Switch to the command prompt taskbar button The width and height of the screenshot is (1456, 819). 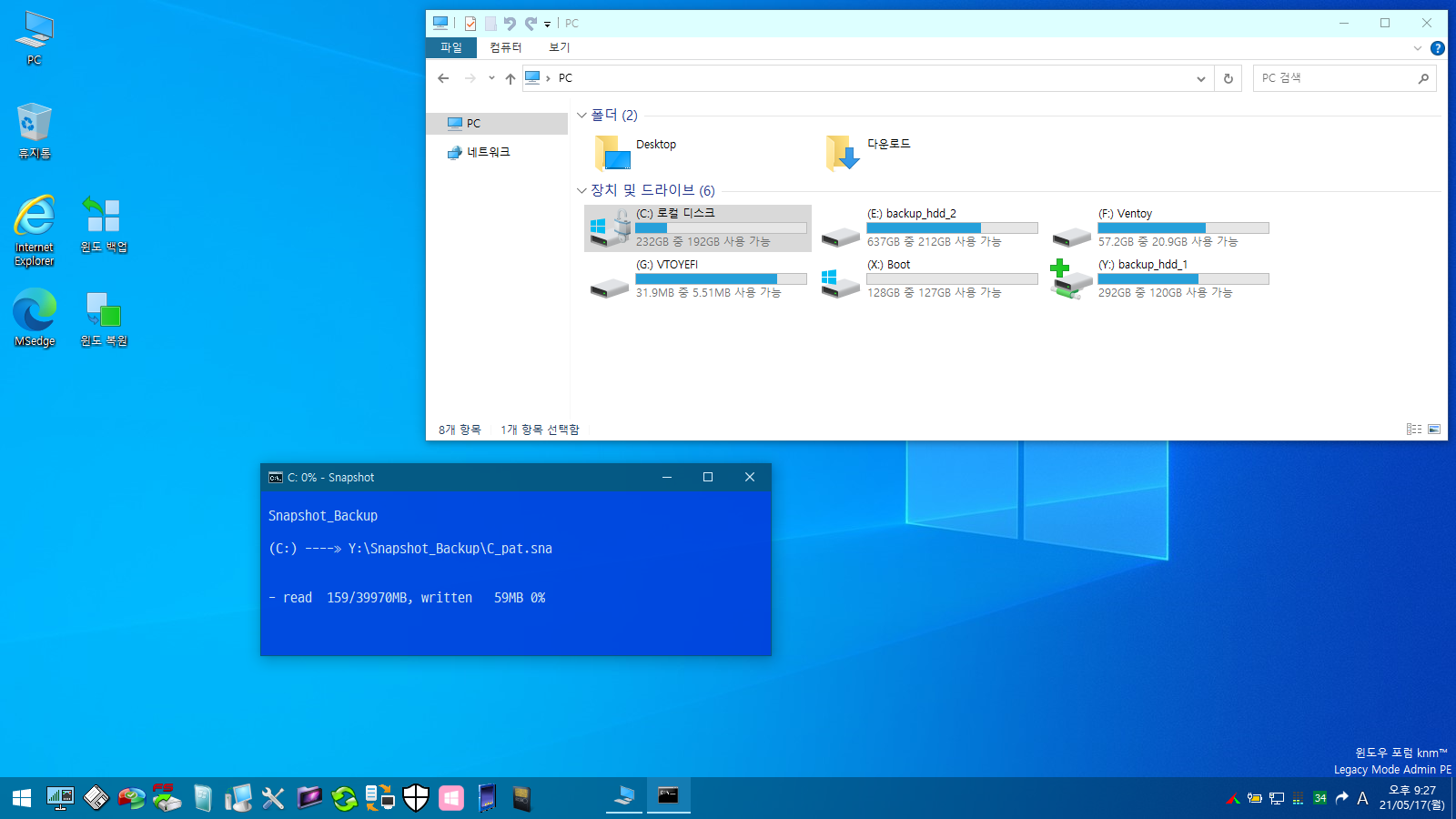(x=669, y=797)
